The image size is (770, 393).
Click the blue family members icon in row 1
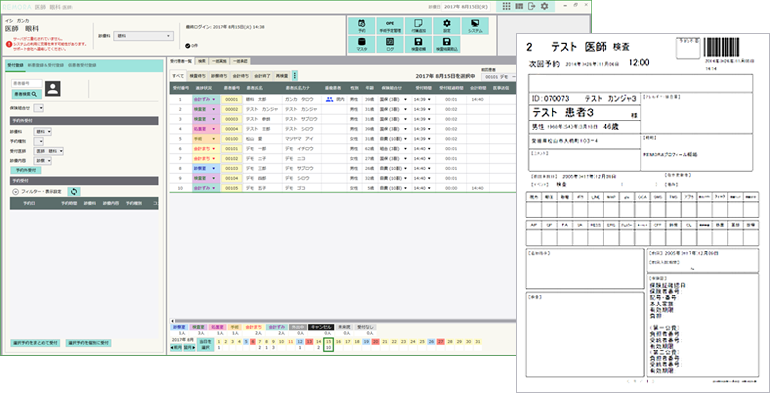tap(330, 99)
